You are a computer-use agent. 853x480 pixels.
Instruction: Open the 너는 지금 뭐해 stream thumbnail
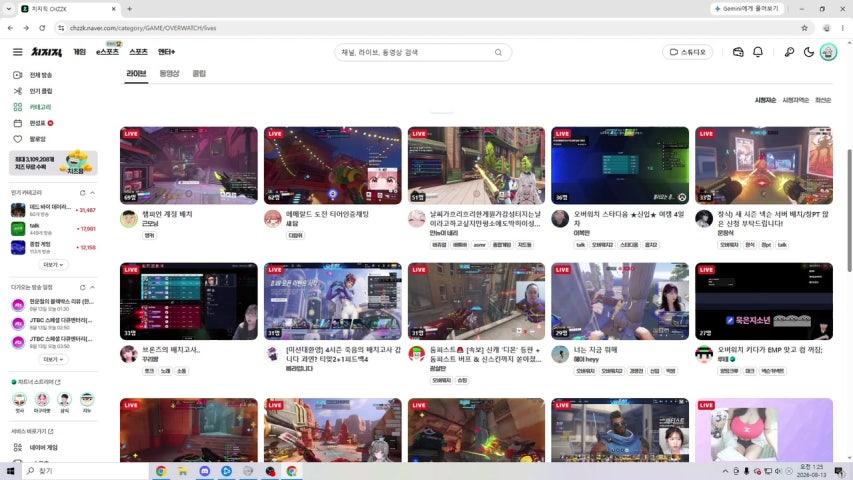[620, 301]
